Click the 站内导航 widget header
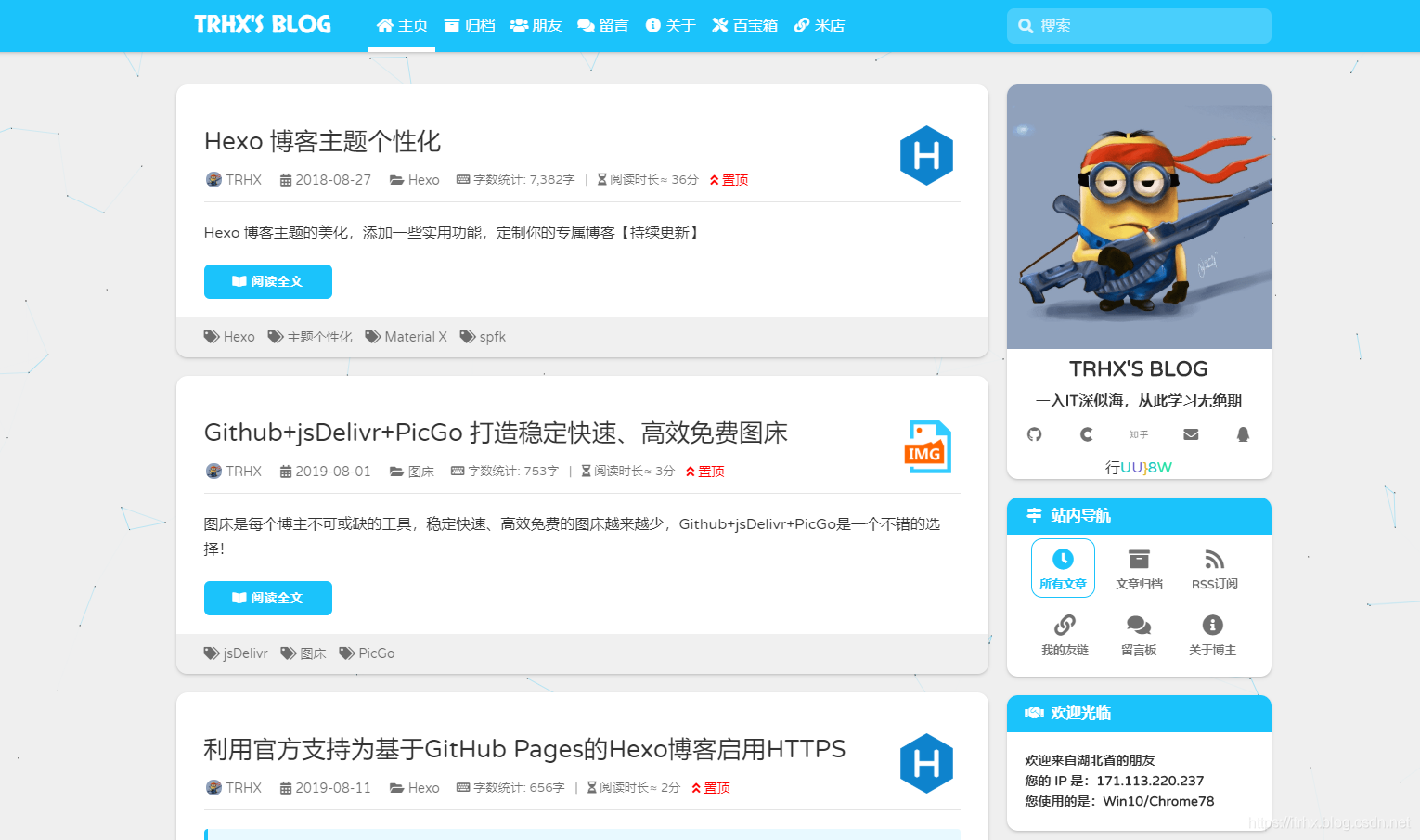Viewport: 1420px width, 840px height. (1139, 516)
